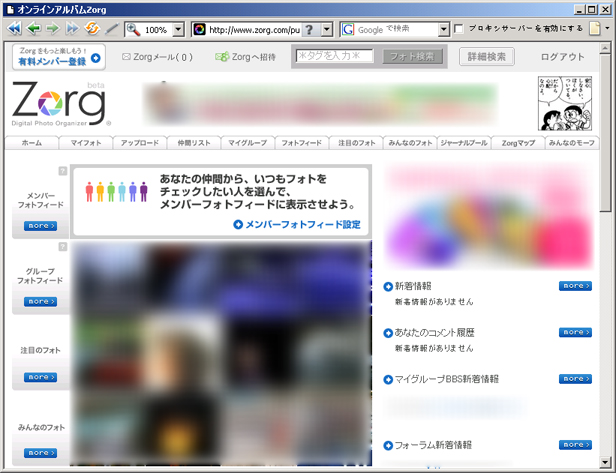The height and width of the screenshot is (473, 616).
Task: Go back with the green left arrow
Action: 34,29
